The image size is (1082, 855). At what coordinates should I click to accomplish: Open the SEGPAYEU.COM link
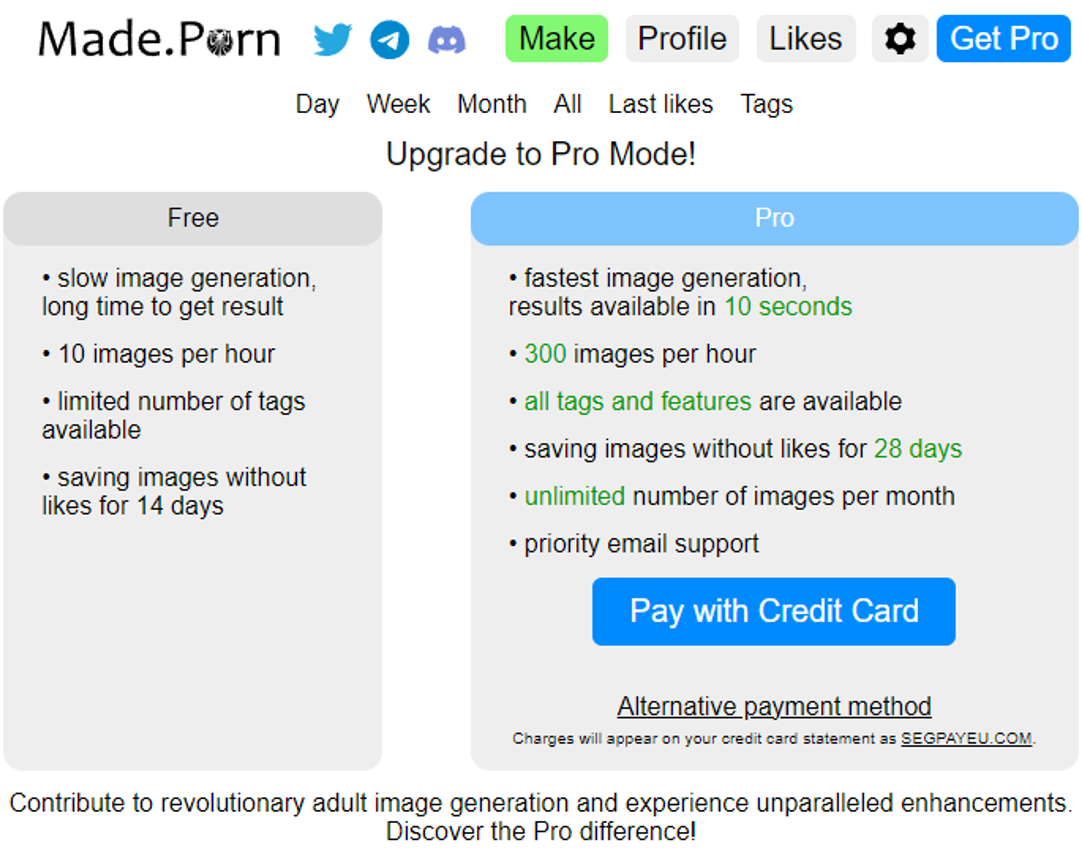click(966, 738)
